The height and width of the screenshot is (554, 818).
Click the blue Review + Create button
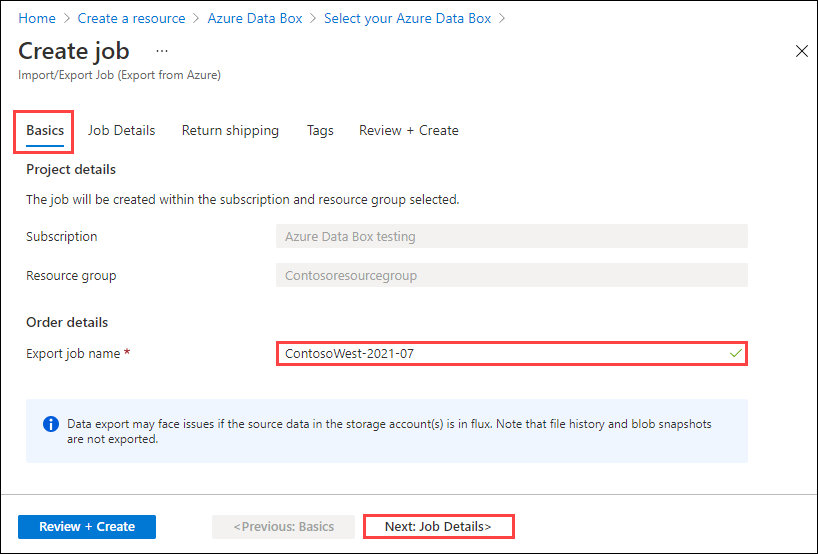(87, 527)
